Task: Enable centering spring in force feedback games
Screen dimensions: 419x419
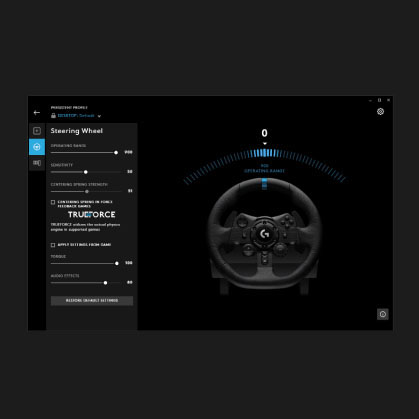Action: point(53,202)
